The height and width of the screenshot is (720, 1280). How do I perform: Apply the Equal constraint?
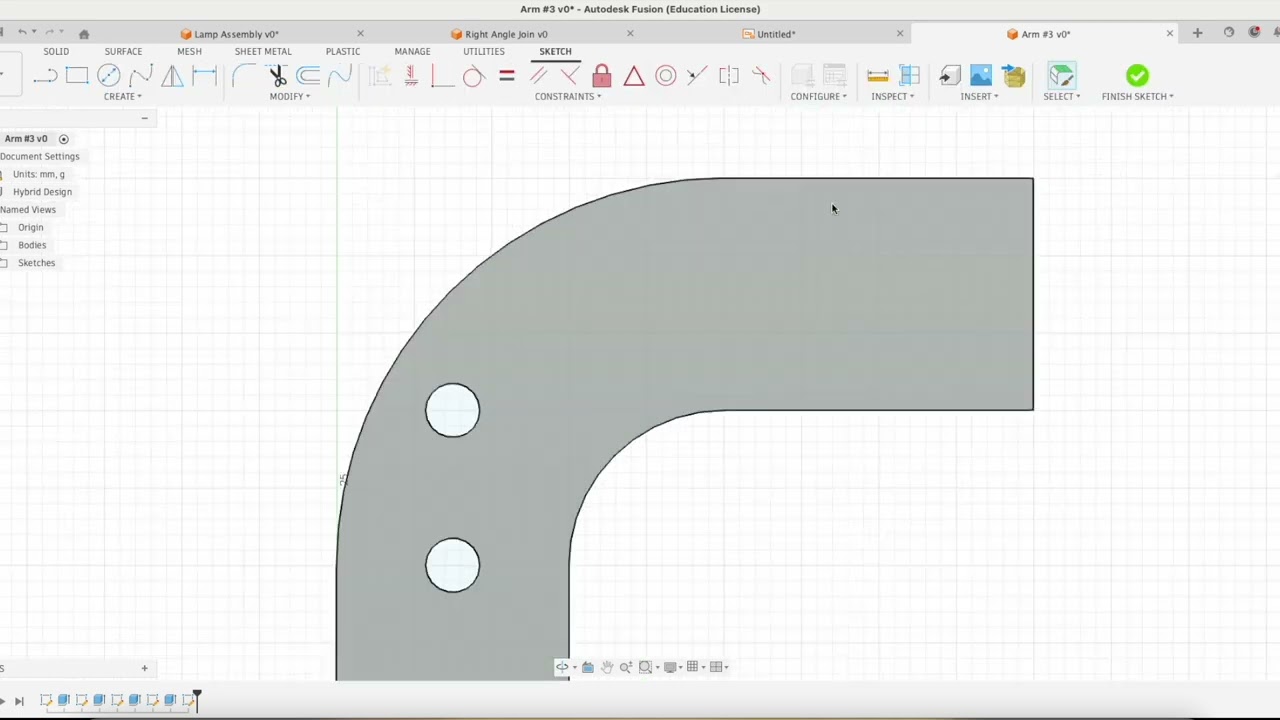(x=507, y=76)
